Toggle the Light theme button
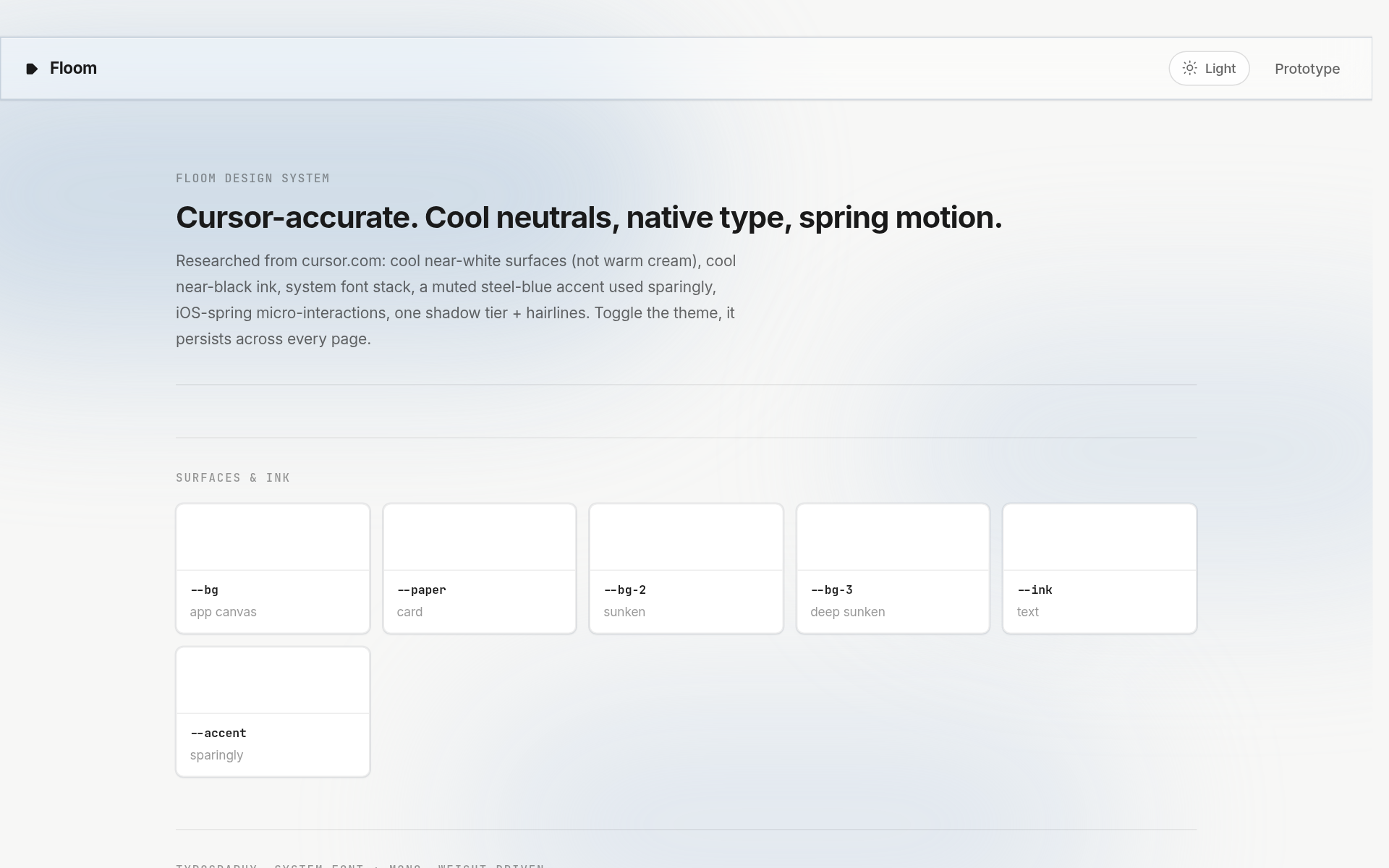This screenshot has height=868, width=1389. coord(1209,69)
